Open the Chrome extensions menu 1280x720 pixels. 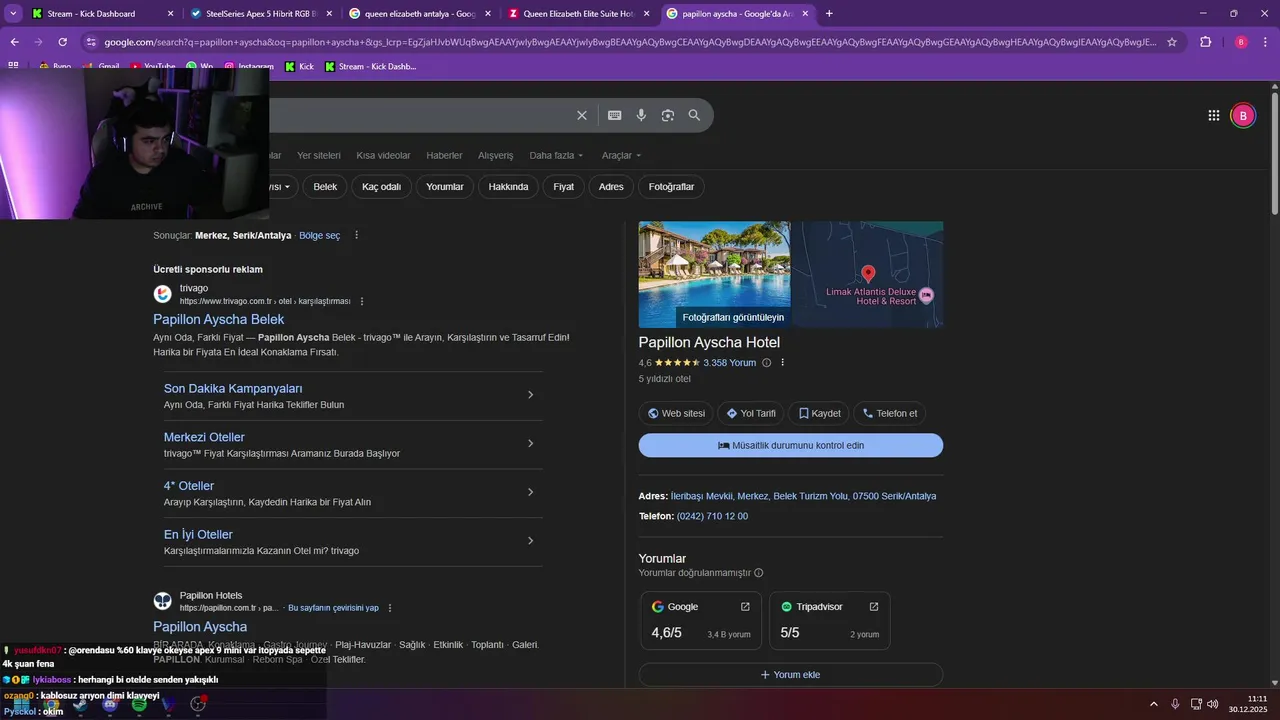point(1205,42)
